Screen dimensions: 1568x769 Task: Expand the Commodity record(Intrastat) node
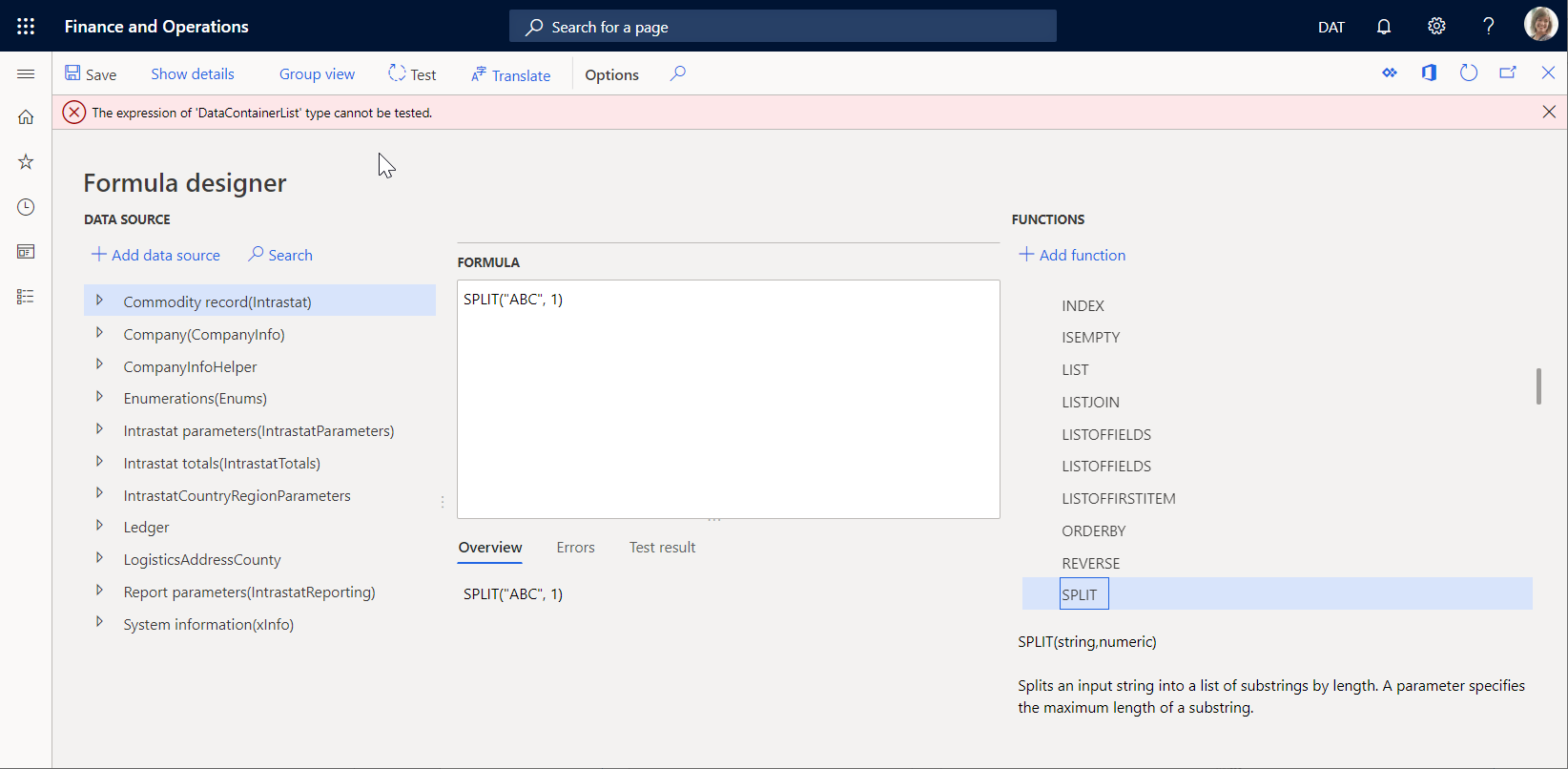99,301
